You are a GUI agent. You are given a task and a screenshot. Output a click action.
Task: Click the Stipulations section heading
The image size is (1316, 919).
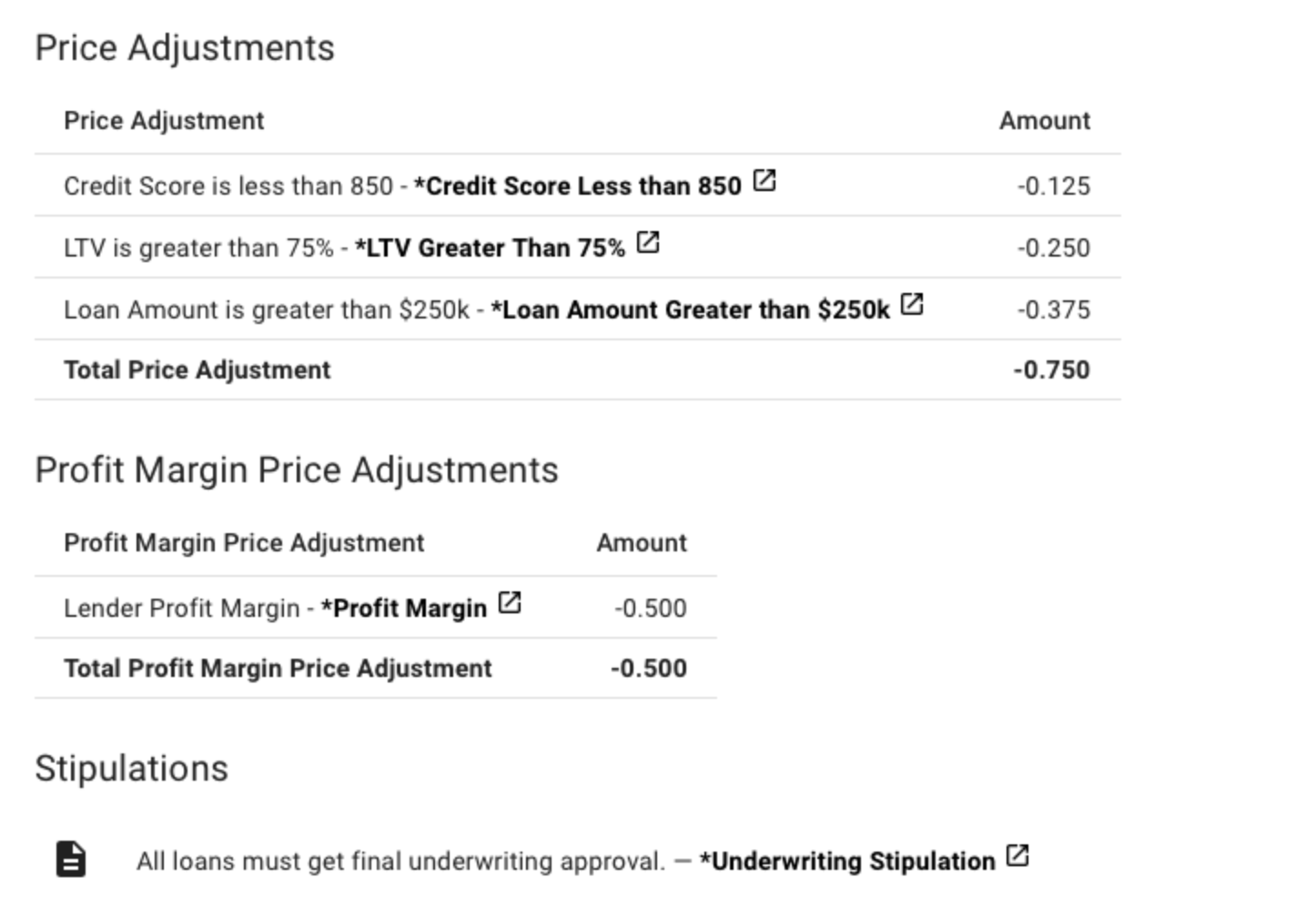point(132,769)
